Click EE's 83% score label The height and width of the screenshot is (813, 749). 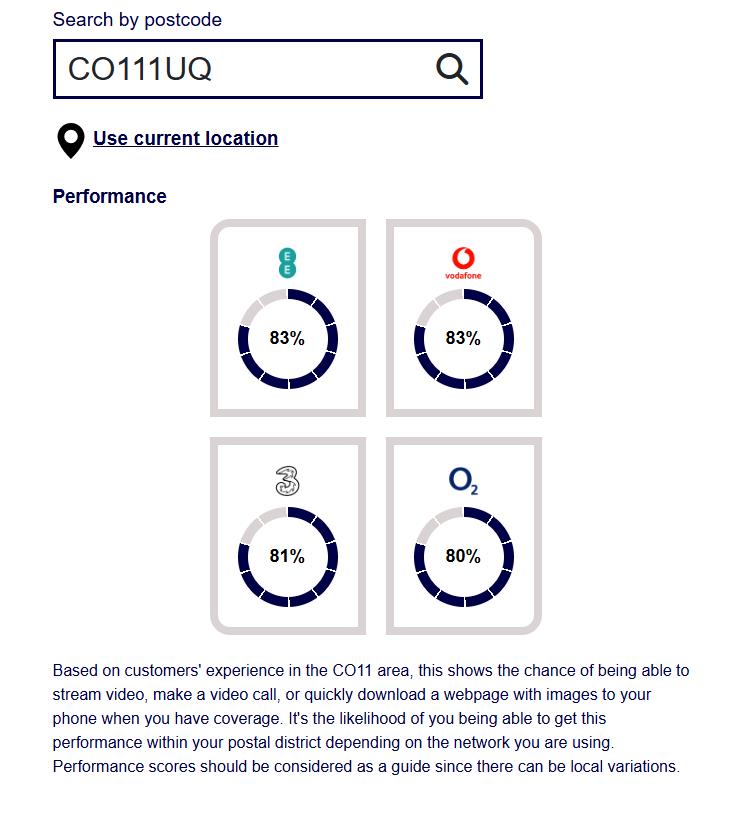tap(287, 338)
